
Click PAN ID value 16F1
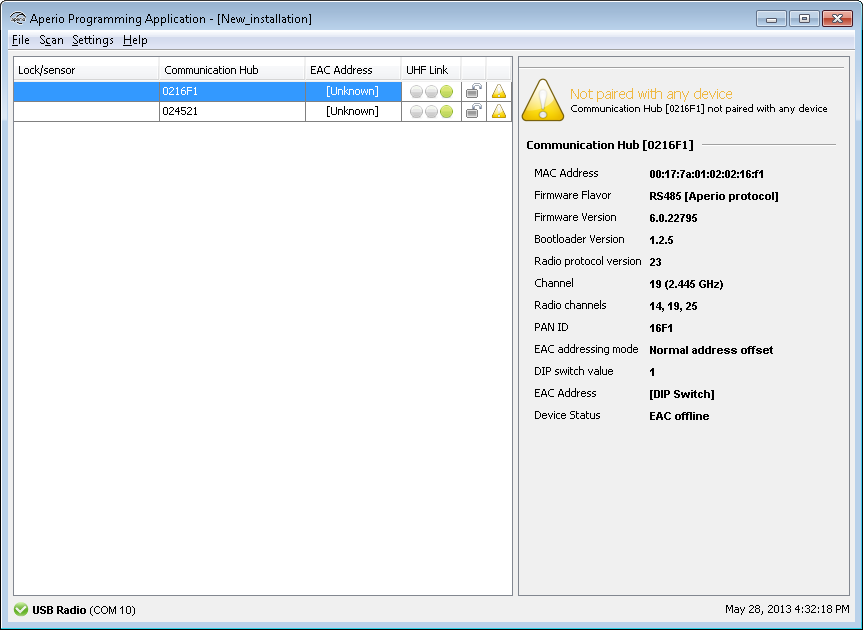click(x=661, y=328)
